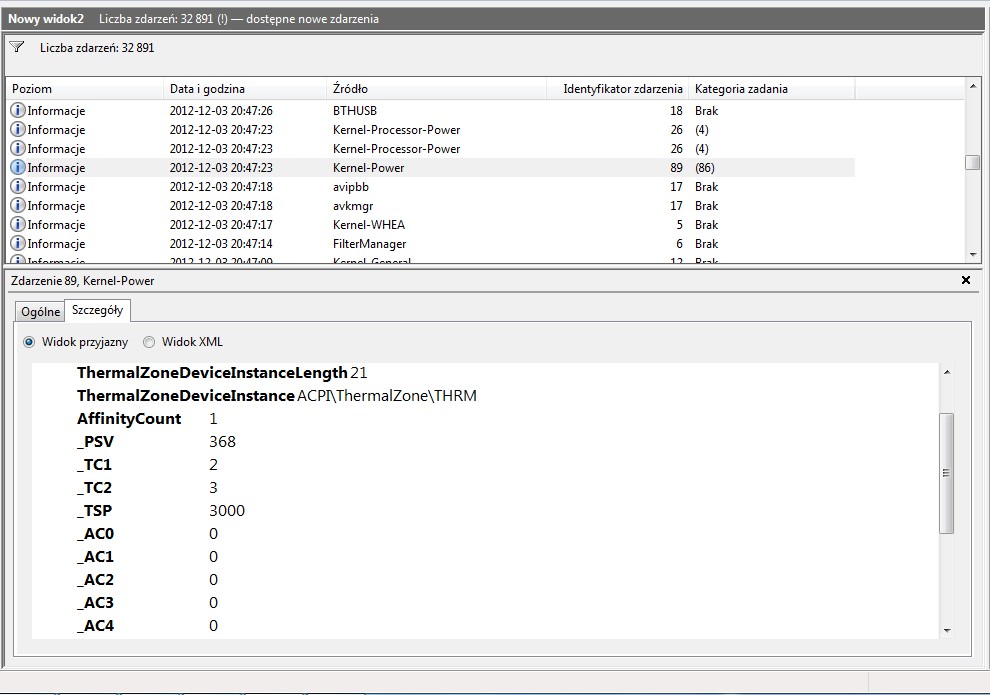
Task: Click info icon of FilterManager event row
Action: [18, 243]
